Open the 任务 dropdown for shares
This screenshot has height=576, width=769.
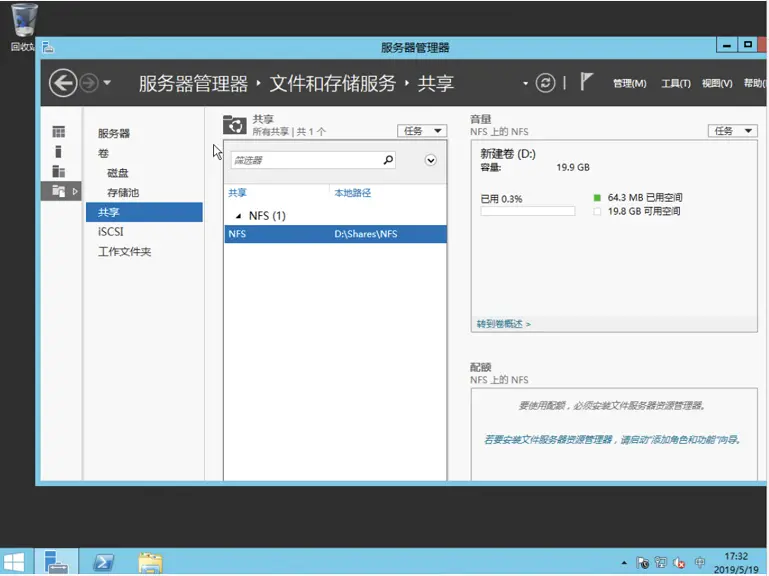[x=422, y=131]
